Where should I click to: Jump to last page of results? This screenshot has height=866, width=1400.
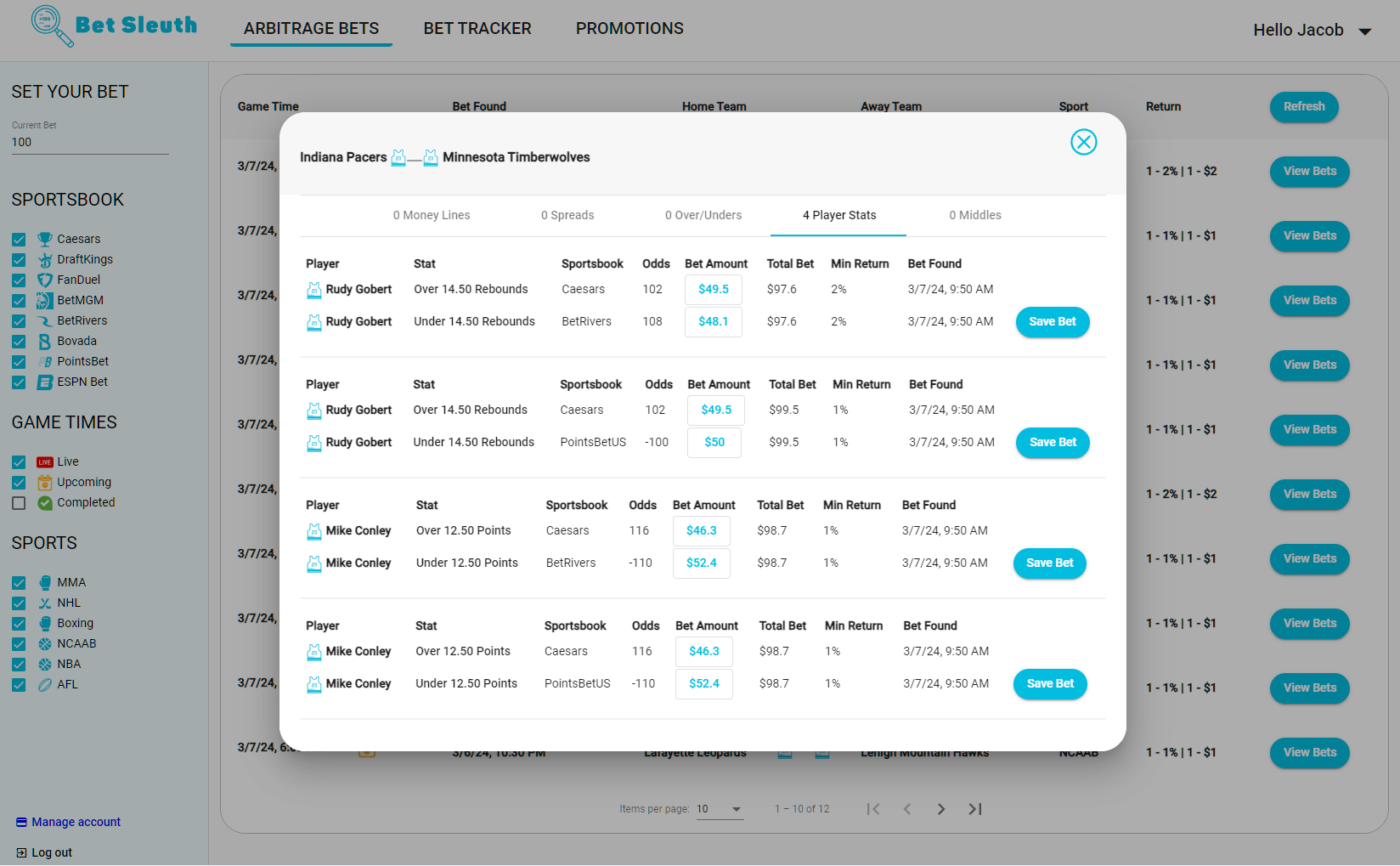point(975,809)
